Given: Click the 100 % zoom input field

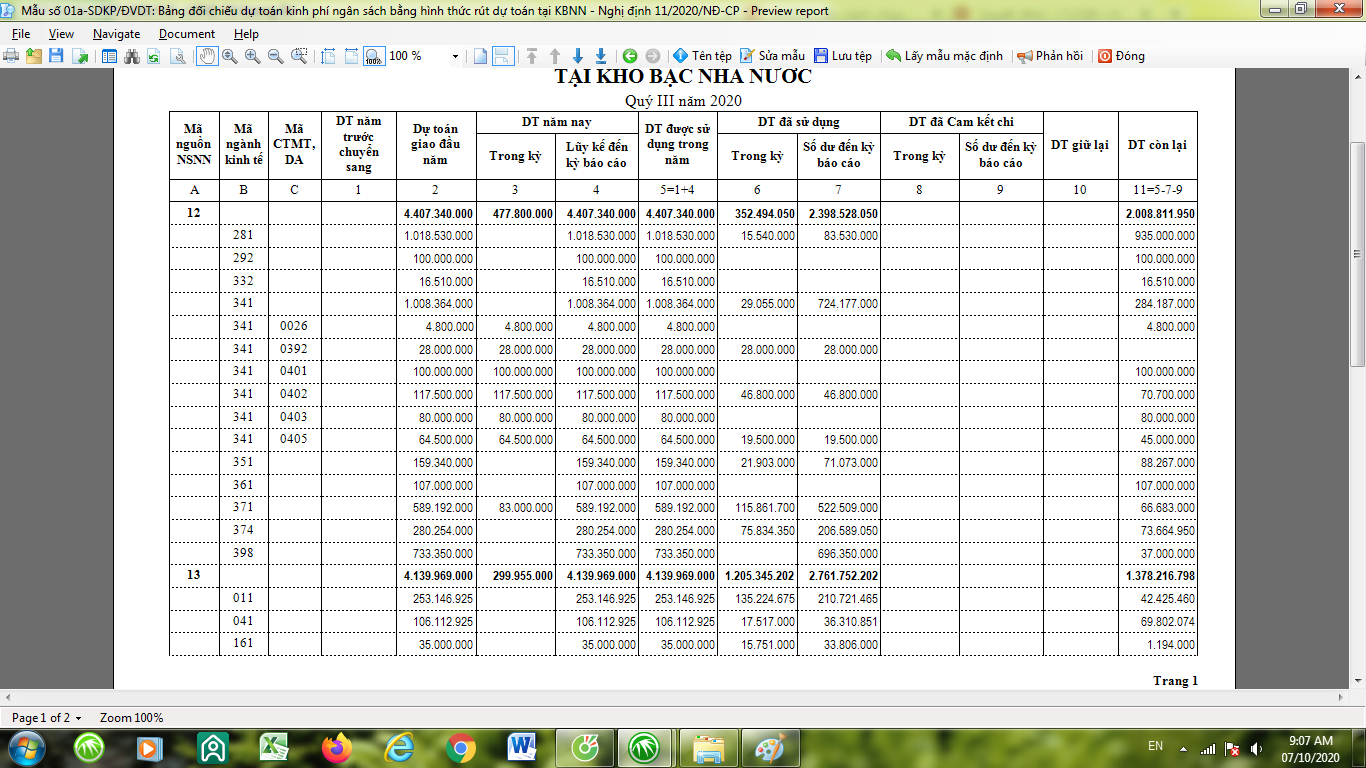Looking at the screenshot, I should [x=418, y=56].
